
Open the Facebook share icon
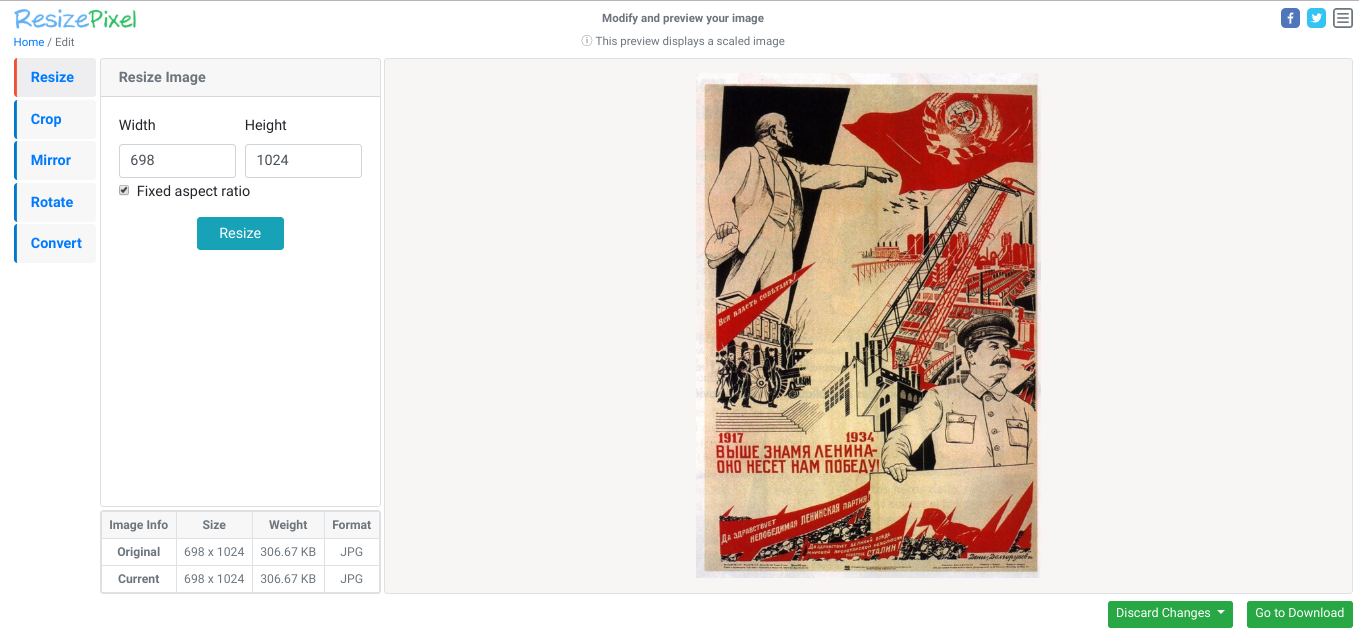click(1290, 18)
